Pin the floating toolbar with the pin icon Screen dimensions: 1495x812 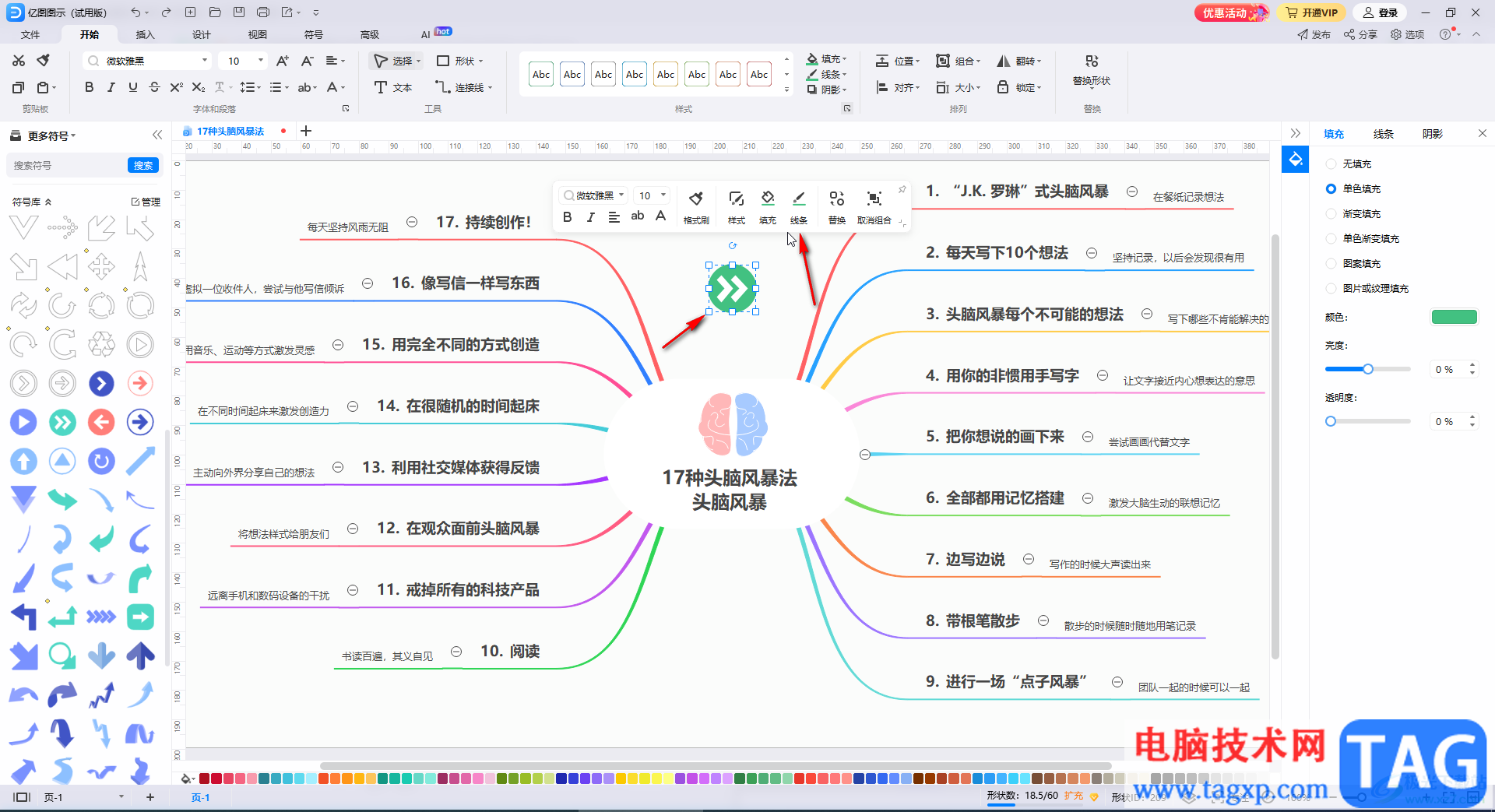tap(902, 189)
